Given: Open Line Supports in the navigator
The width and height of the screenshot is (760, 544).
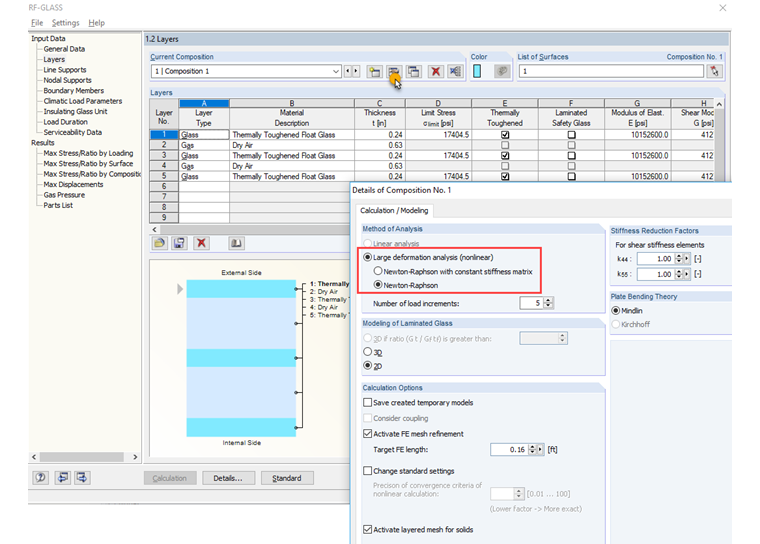Looking at the screenshot, I should 65,70.
